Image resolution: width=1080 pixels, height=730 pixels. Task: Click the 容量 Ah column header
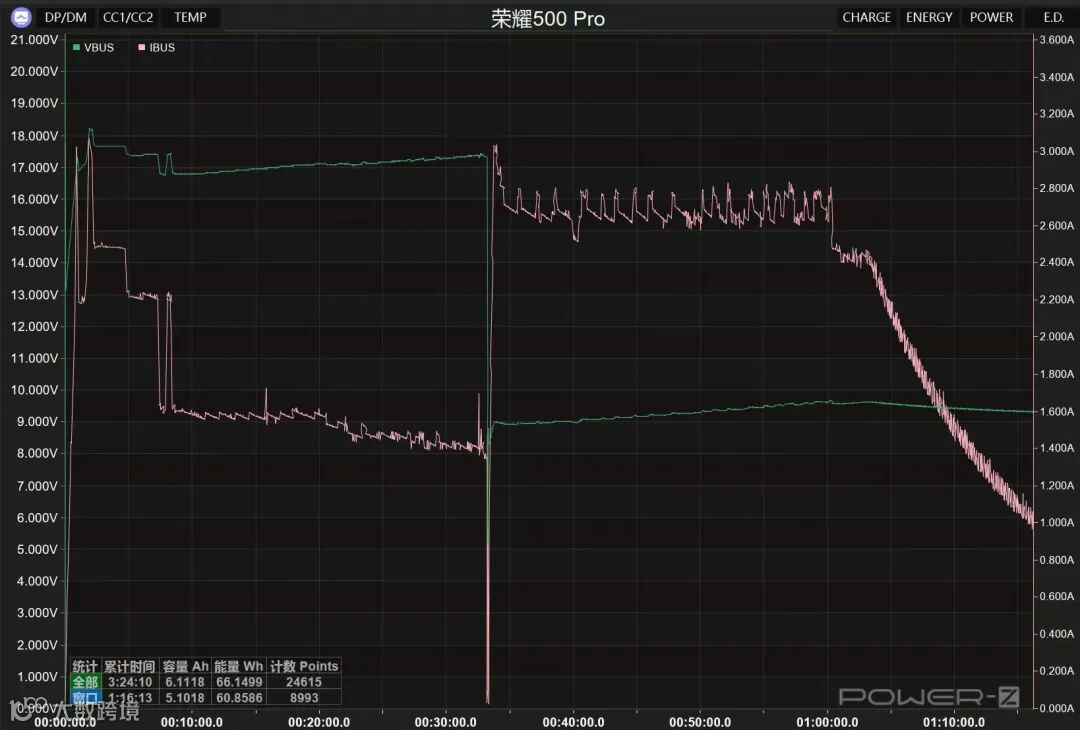point(185,666)
